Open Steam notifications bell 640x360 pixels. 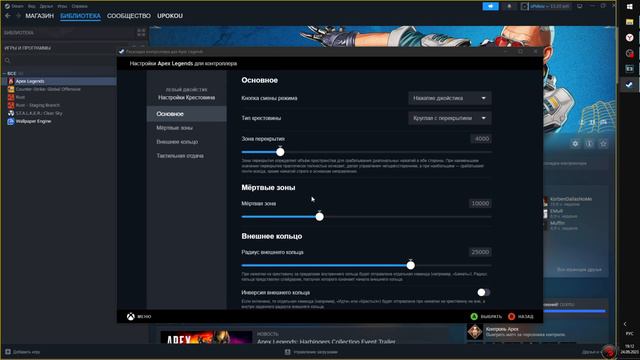(x=509, y=6)
